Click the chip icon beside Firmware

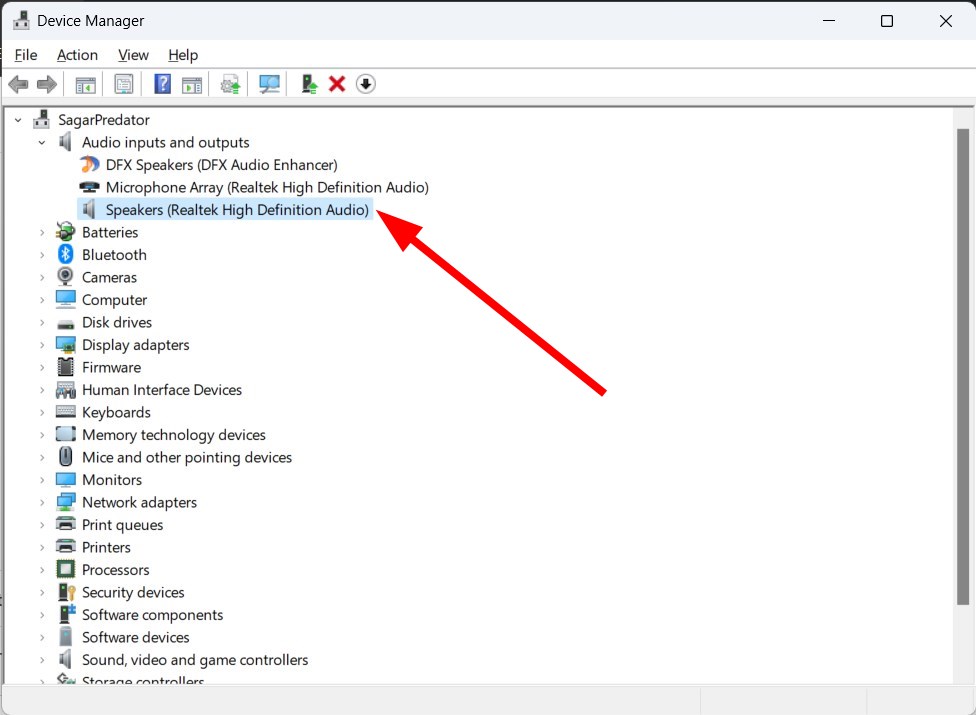(65, 367)
